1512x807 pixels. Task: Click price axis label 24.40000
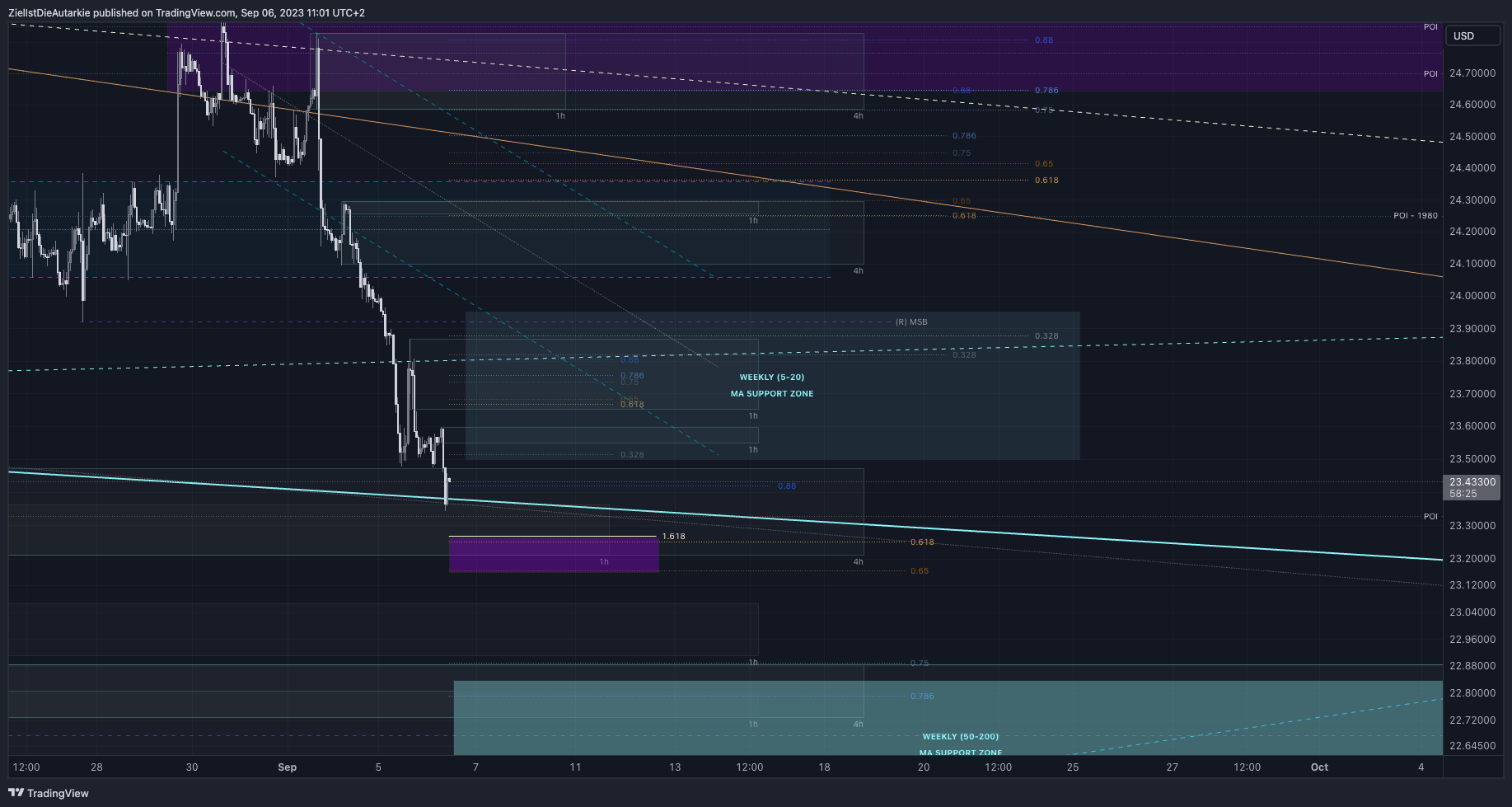1472,168
